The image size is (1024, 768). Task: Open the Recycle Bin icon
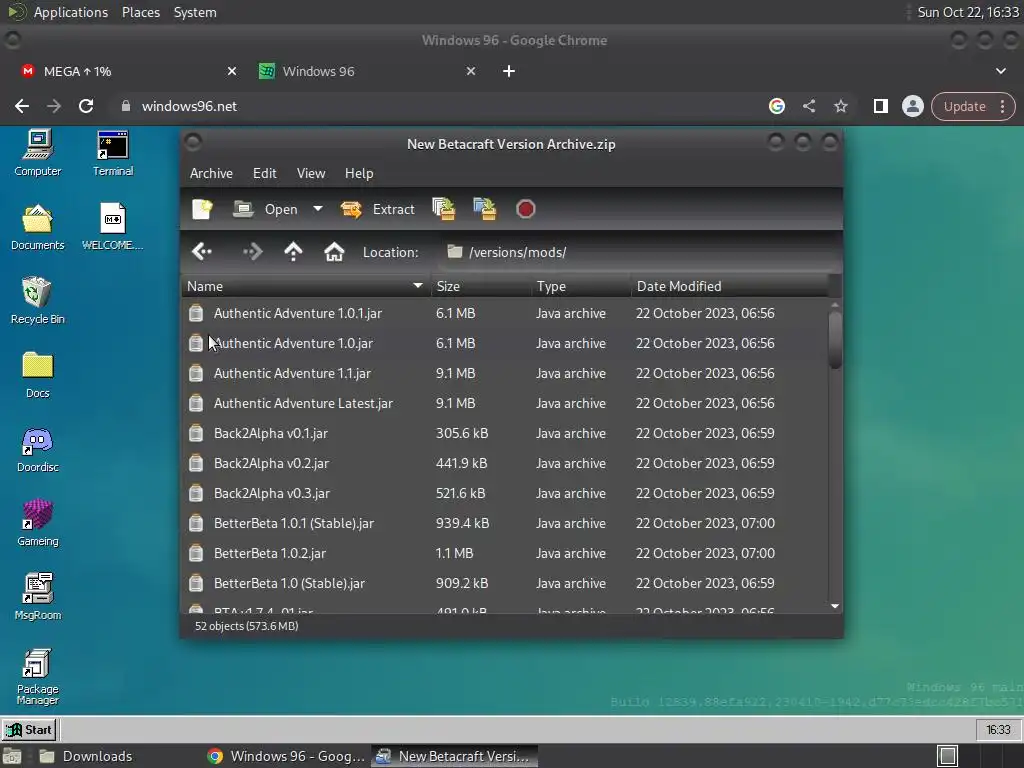[x=38, y=301]
